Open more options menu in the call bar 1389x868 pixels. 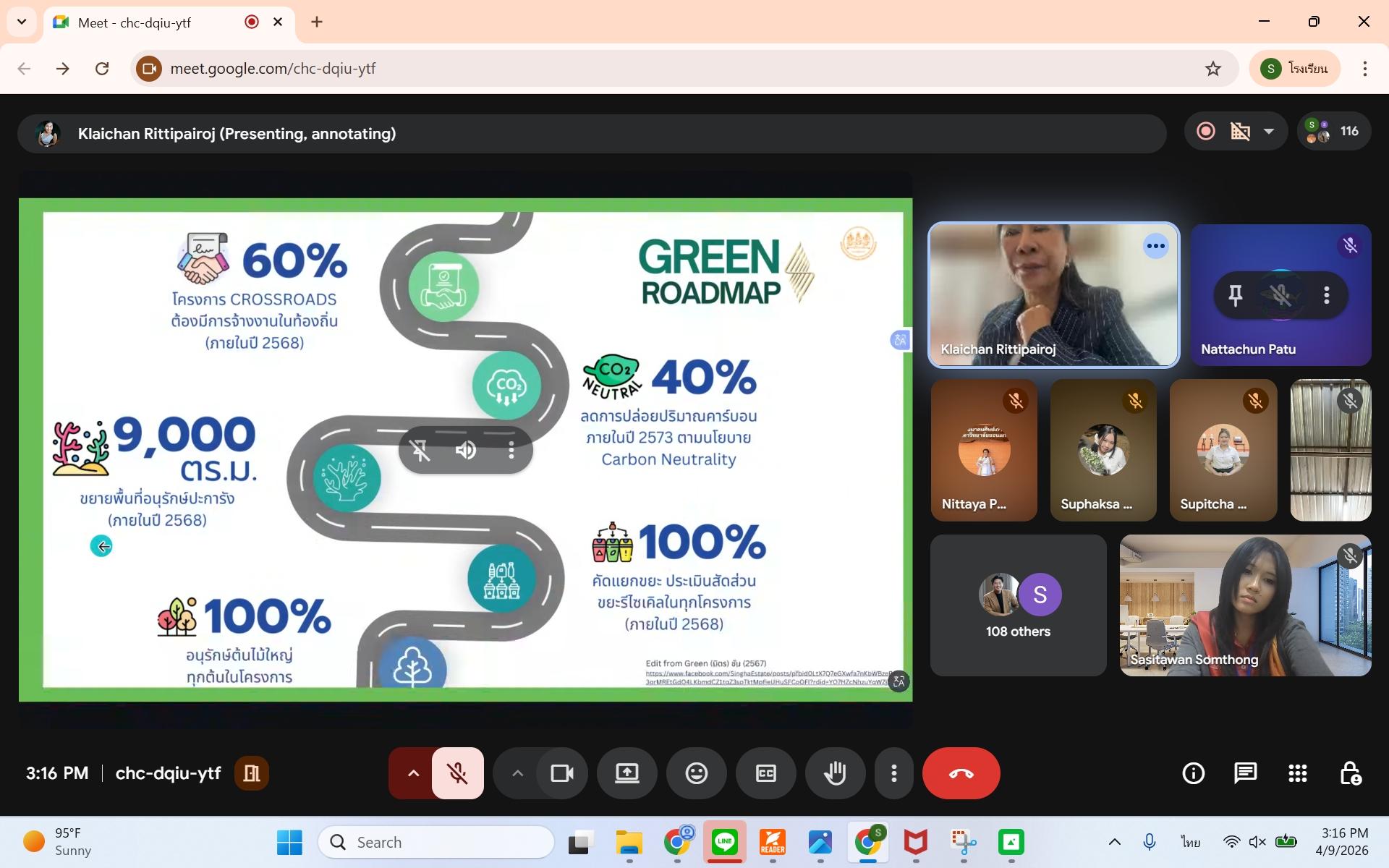pyautogui.click(x=894, y=773)
